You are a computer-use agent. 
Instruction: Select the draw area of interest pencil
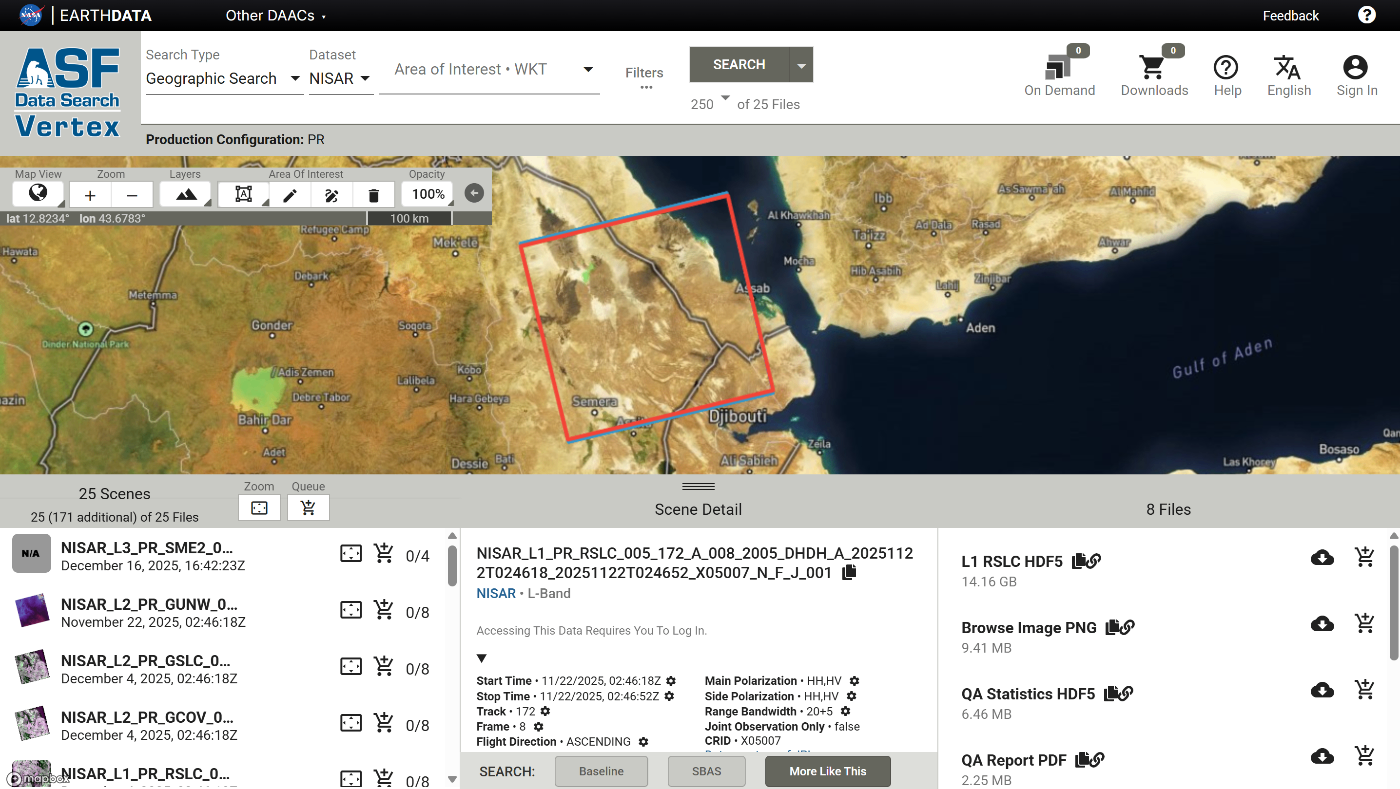290,195
